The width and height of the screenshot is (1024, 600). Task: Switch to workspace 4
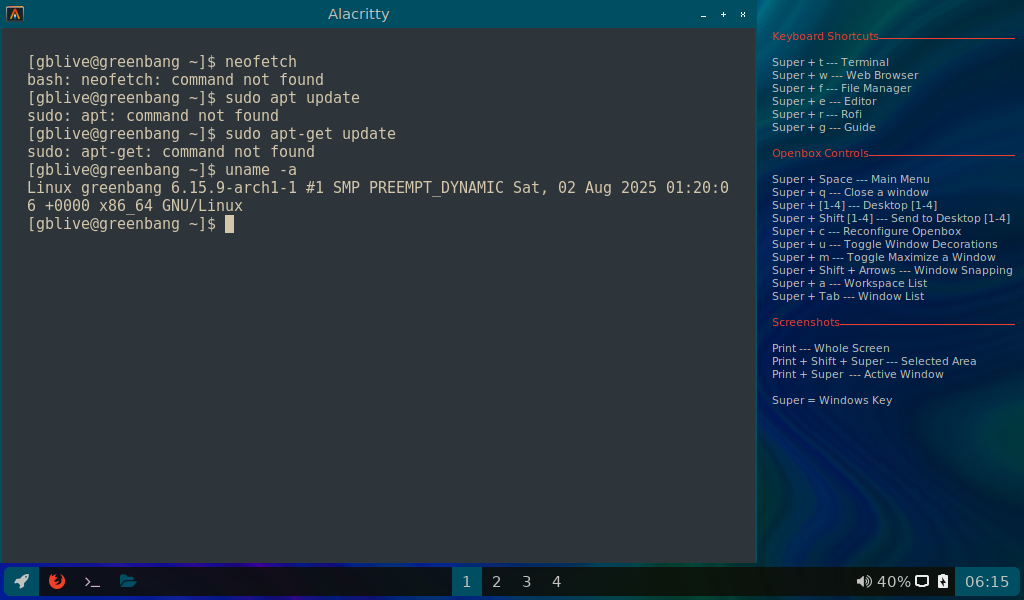(x=556, y=582)
